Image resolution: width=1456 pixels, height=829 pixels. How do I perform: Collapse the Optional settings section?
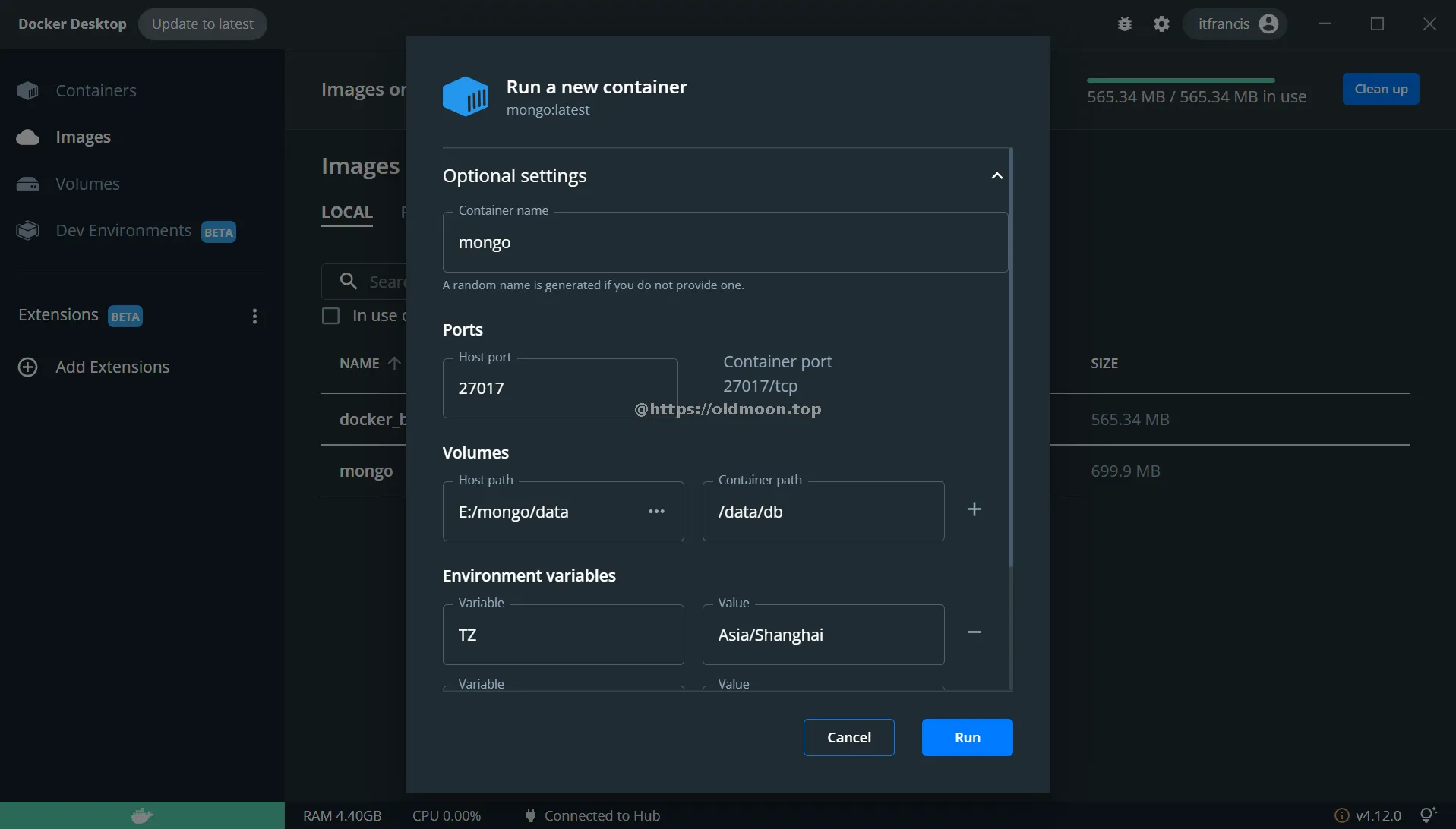(996, 176)
